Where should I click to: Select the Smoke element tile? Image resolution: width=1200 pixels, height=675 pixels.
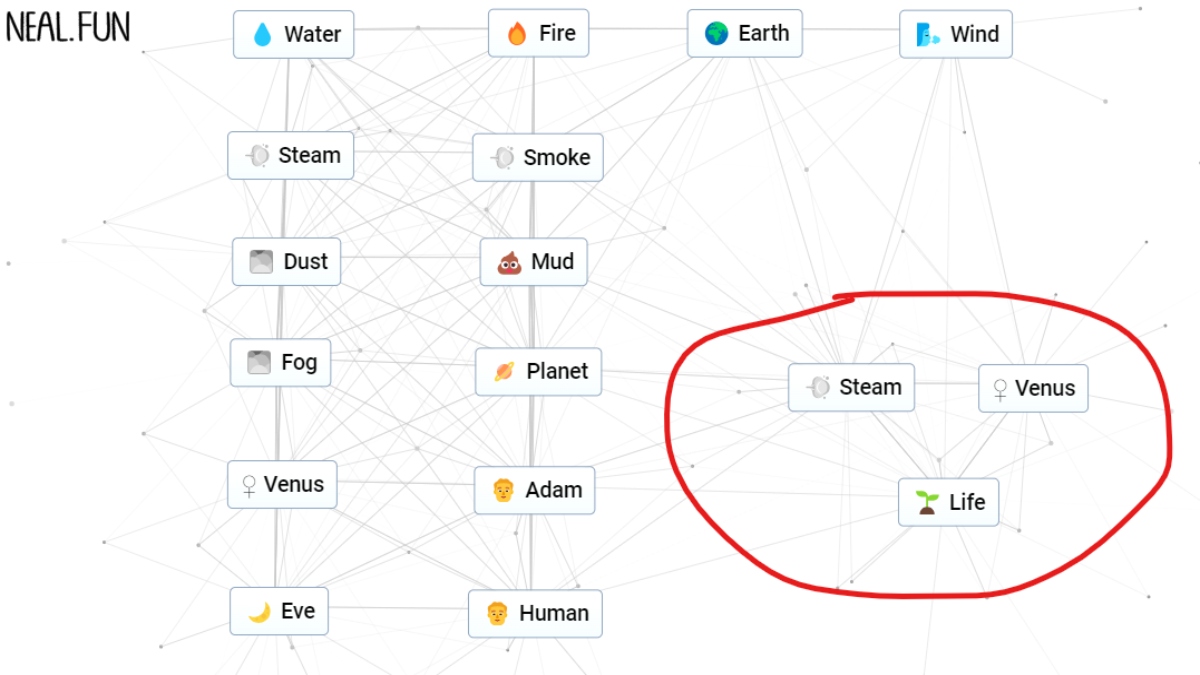click(x=538, y=158)
